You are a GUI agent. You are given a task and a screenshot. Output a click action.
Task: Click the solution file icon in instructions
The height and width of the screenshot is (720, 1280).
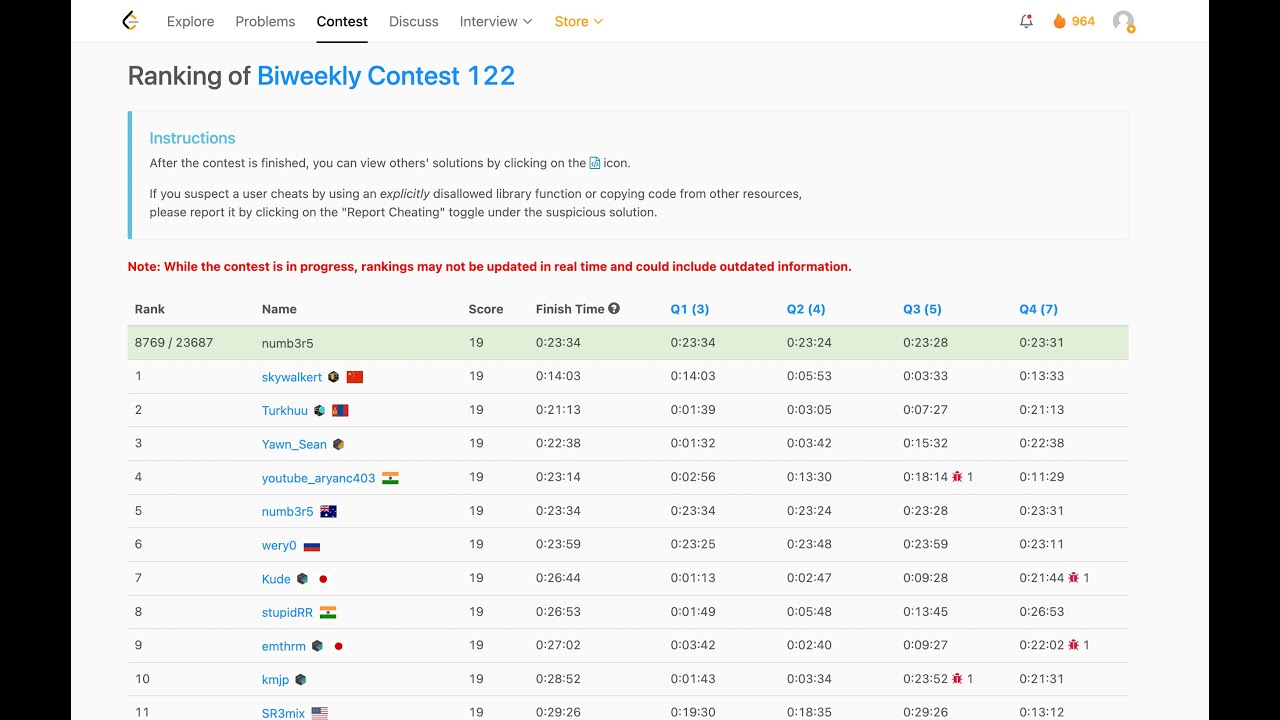[x=595, y=163]
